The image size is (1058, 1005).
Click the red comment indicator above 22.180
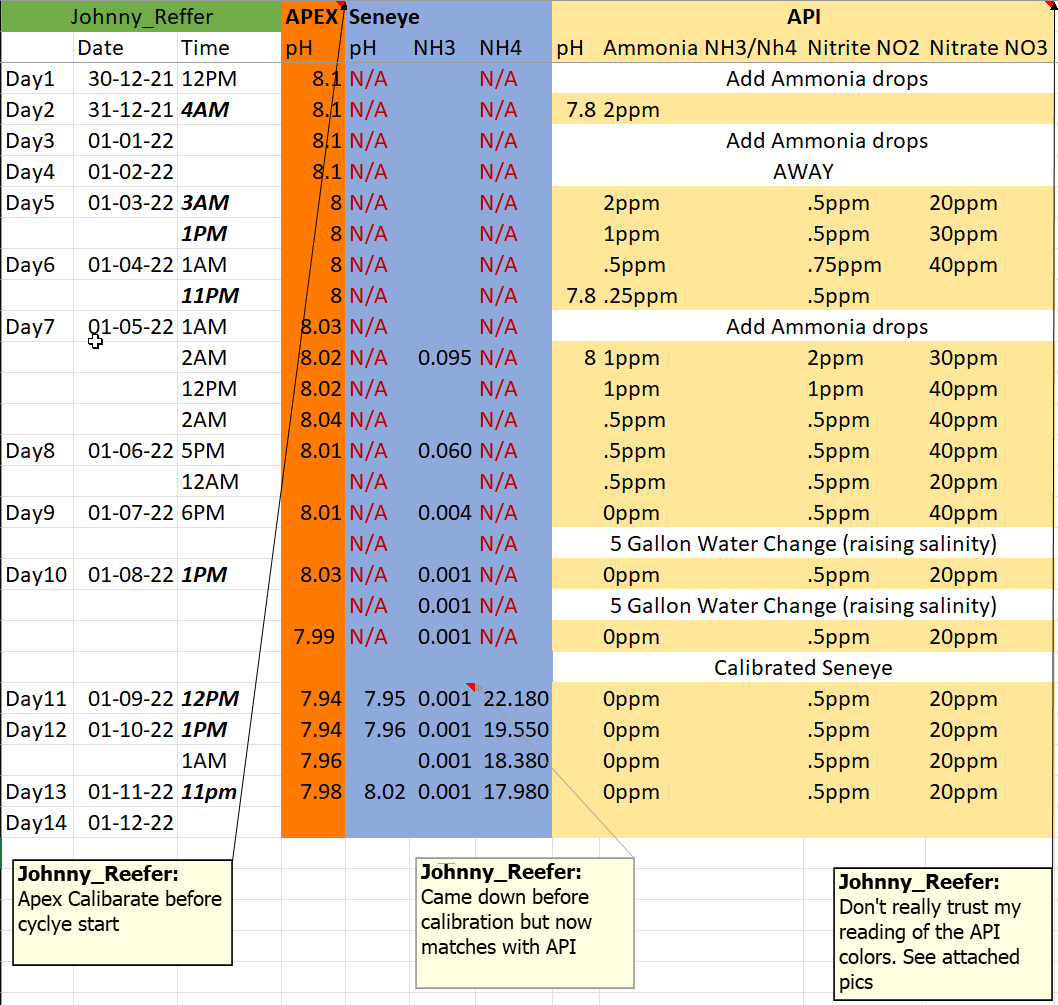click(471, 687)
